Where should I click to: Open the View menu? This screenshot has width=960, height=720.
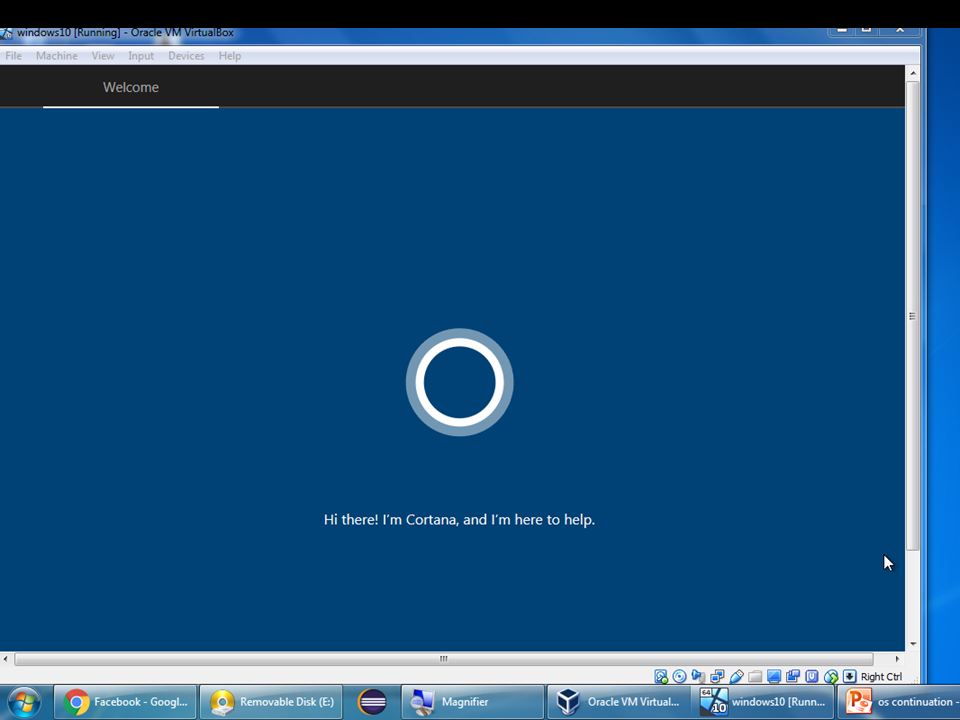[x=102, y=55]
